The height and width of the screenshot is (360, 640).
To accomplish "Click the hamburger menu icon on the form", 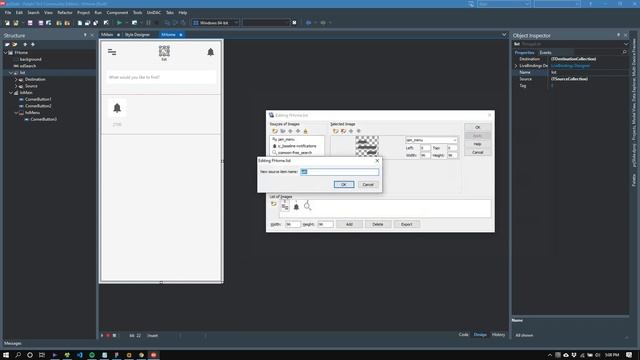I will (x=112, y=52).
